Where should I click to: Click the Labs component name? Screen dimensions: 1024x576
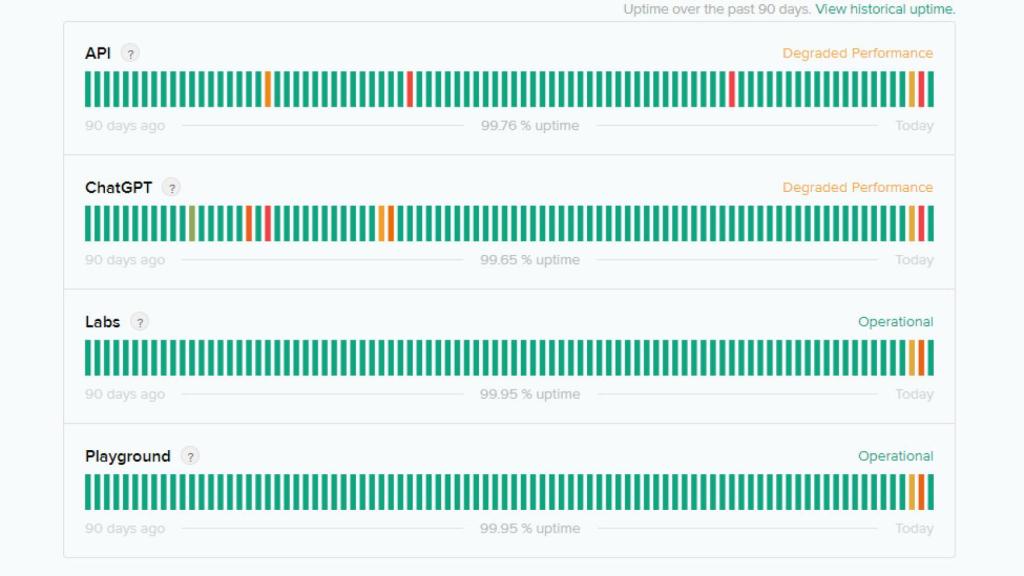click(x=103, y=322)
